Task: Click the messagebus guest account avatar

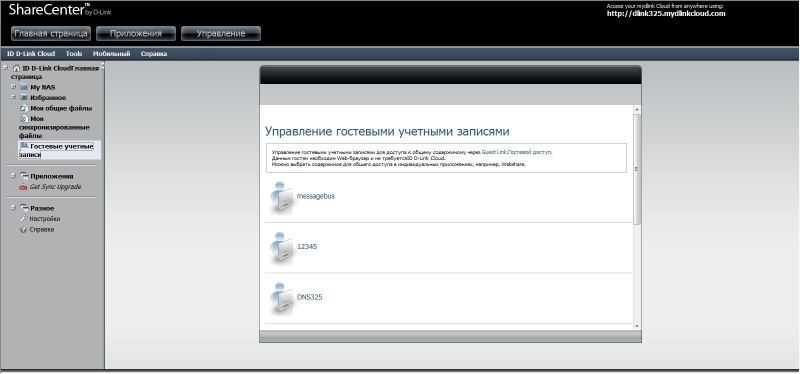Action: (x=282, y=198)
